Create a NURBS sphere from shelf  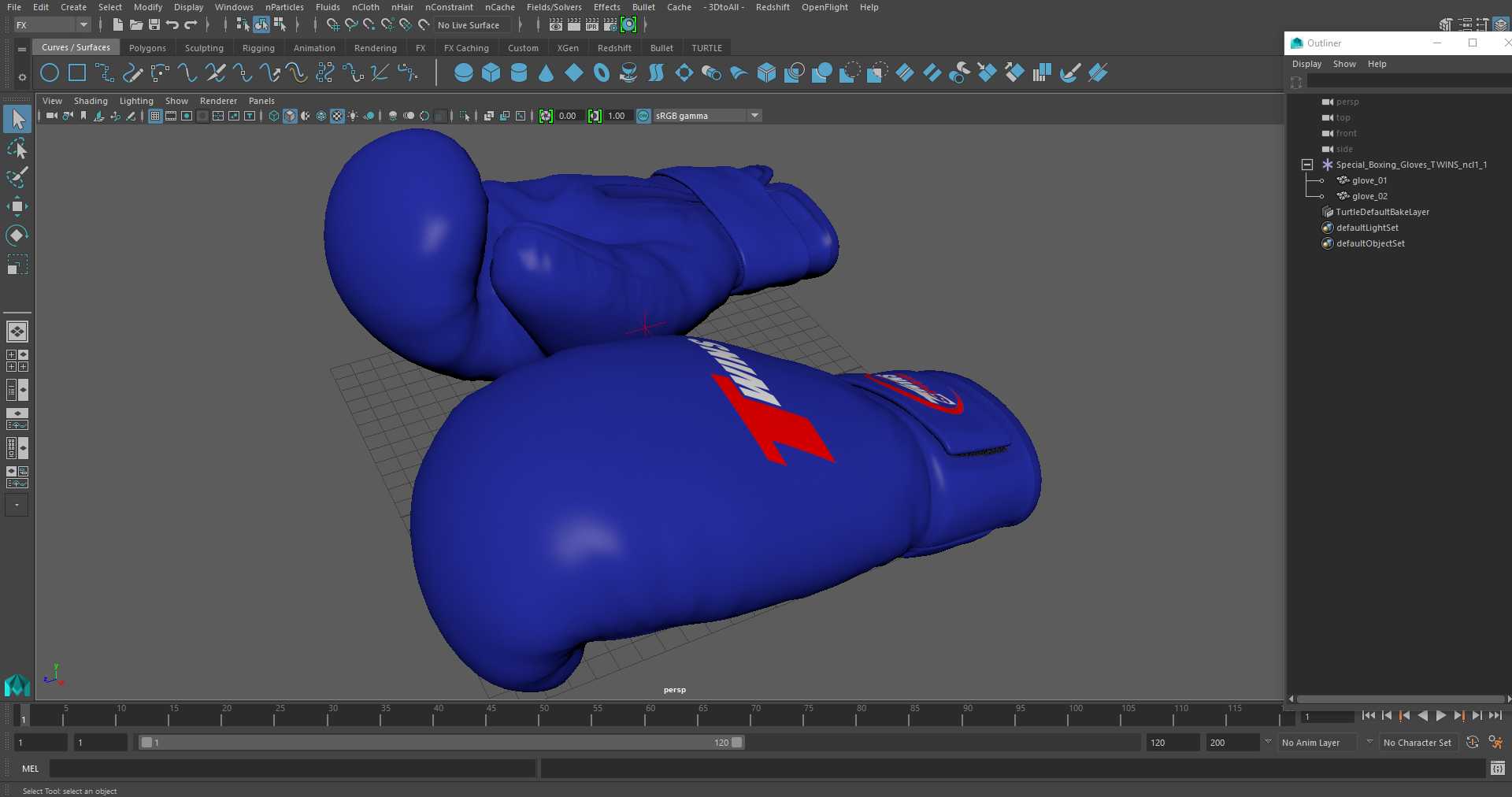coord(464,73)
